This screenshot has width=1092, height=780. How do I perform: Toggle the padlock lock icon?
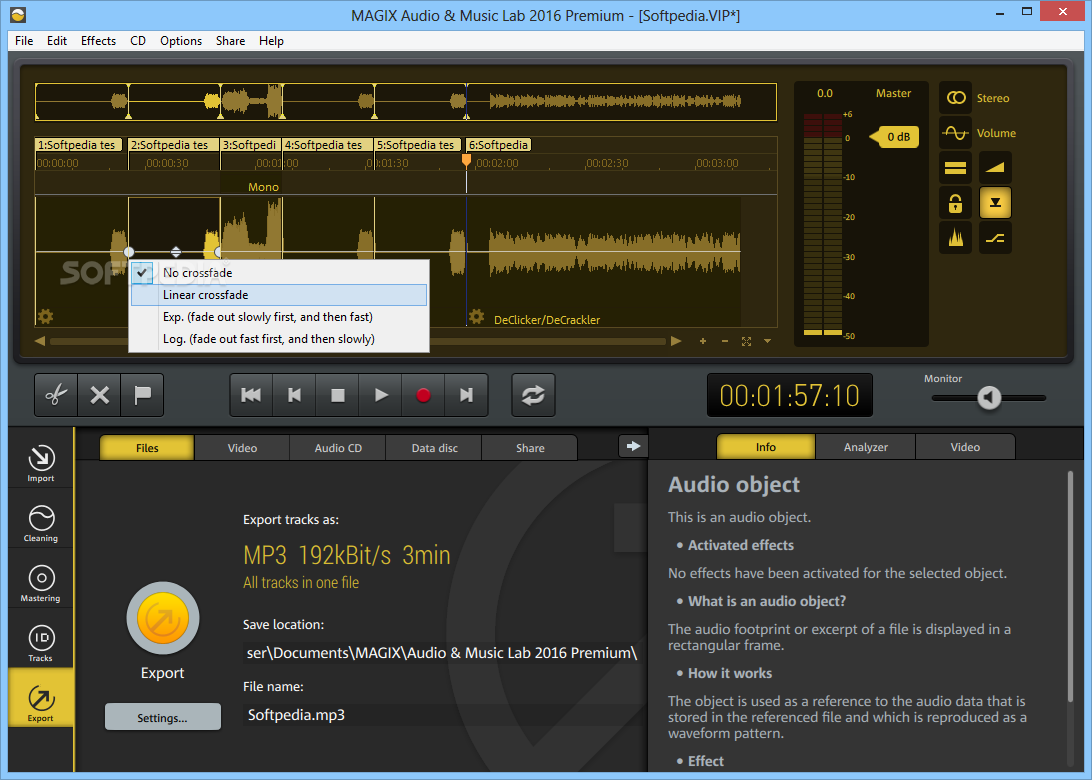click(956, 203)
